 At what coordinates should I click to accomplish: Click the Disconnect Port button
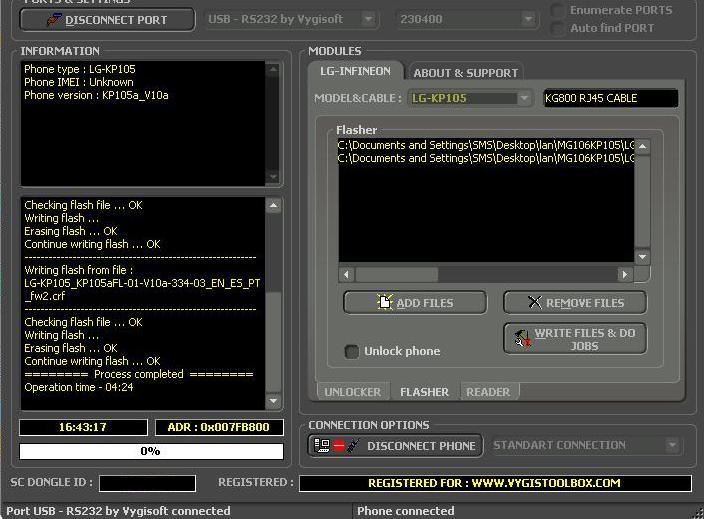pyautogui.click(x=108, y=20)
